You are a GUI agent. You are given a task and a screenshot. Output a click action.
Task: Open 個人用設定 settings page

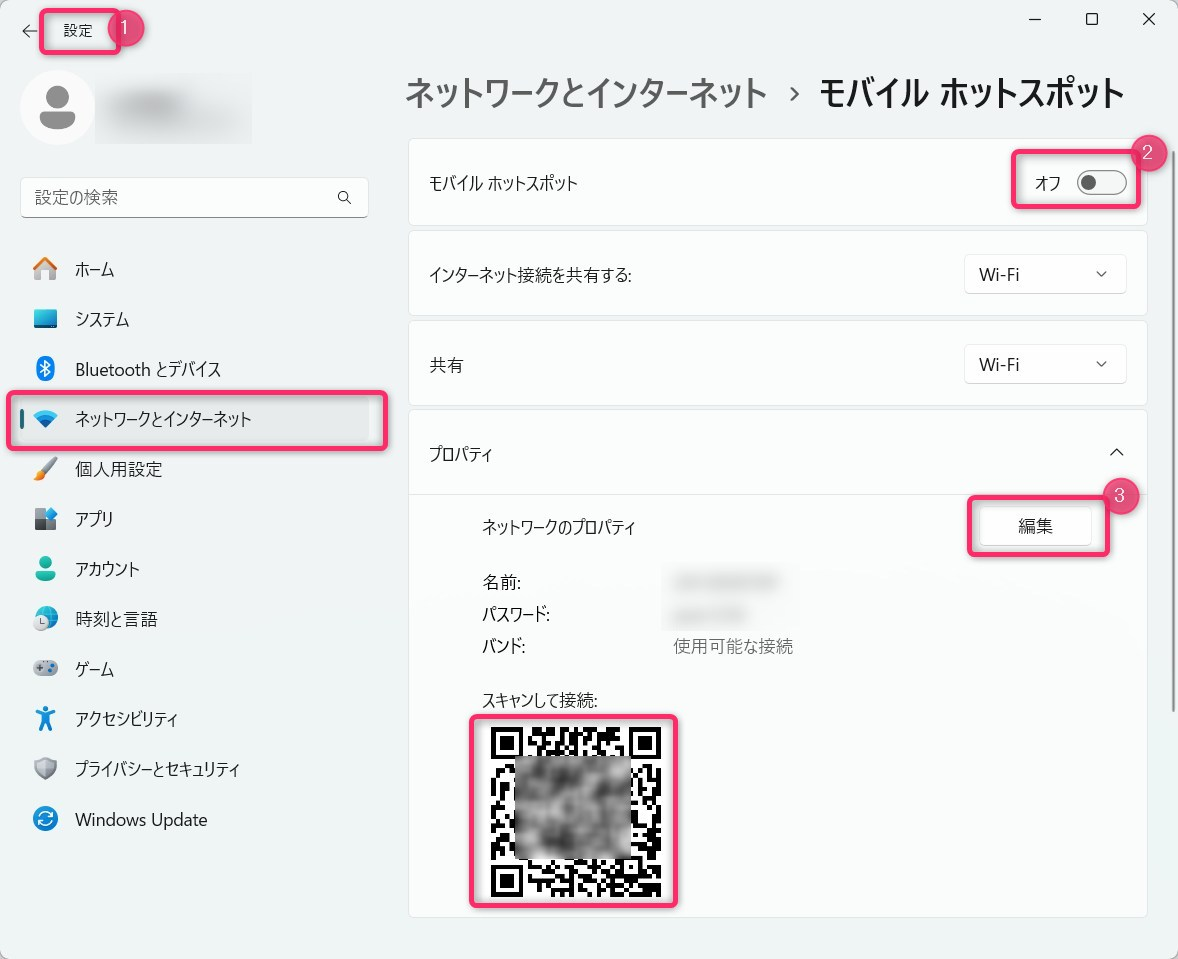click(x=194, y=469)
